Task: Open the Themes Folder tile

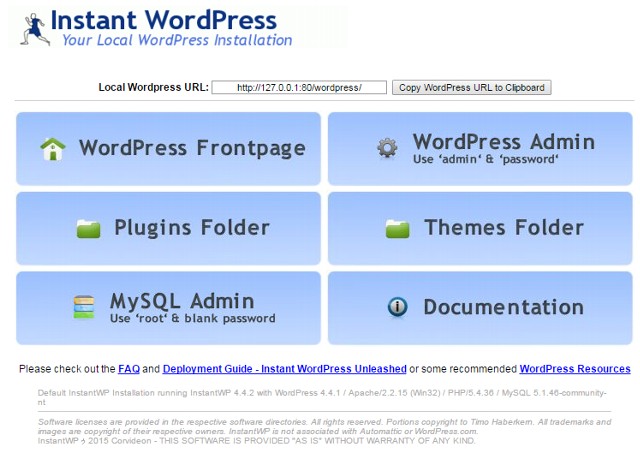Action: 480,228
